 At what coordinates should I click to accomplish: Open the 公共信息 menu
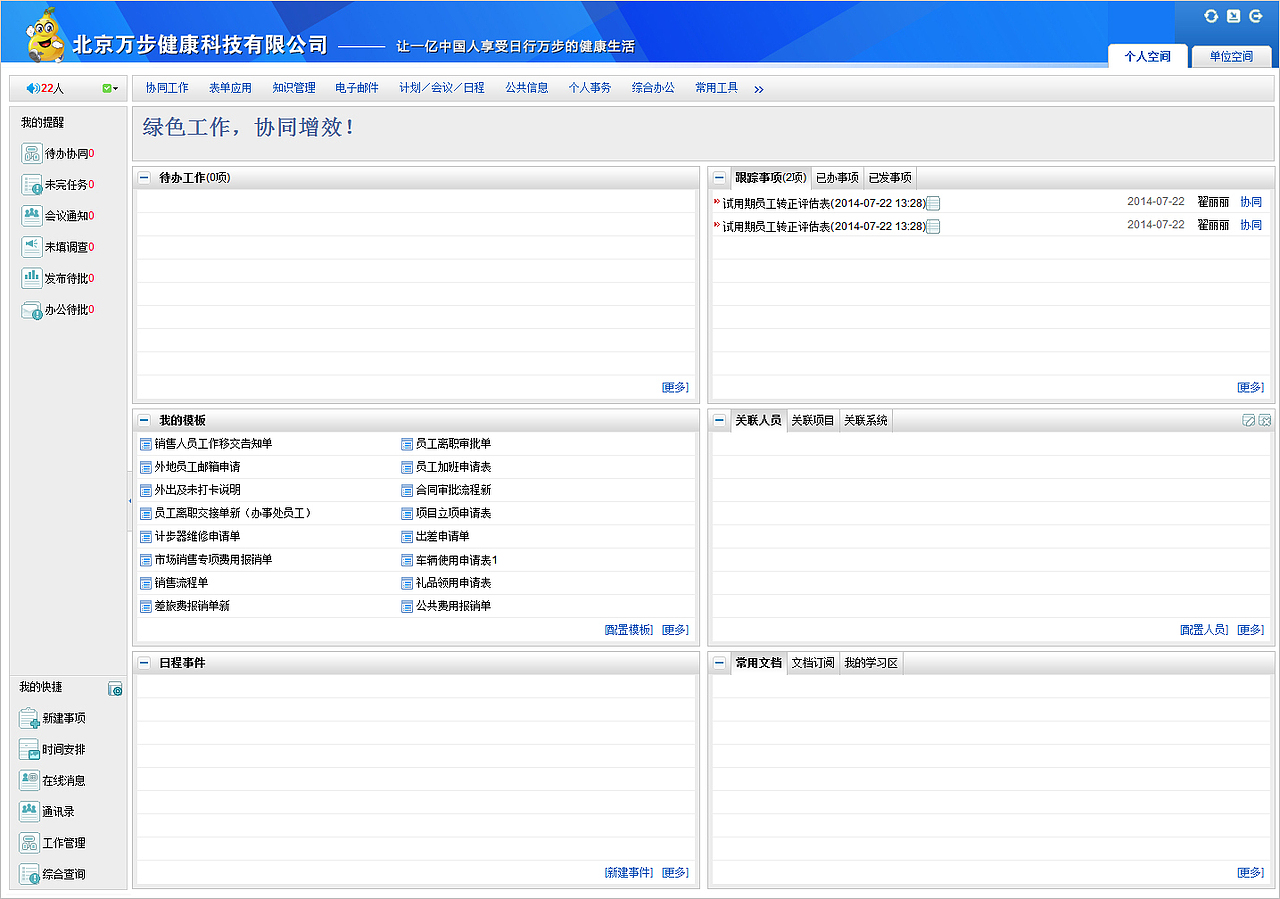(x=527, y=88)
